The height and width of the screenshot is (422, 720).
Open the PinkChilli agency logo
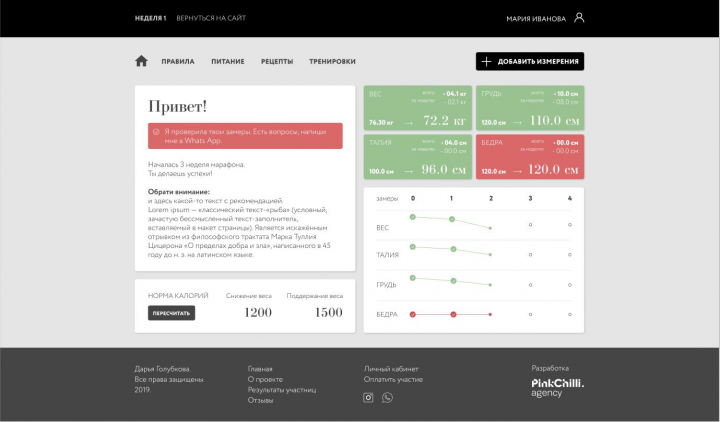[x=557, y=388]
